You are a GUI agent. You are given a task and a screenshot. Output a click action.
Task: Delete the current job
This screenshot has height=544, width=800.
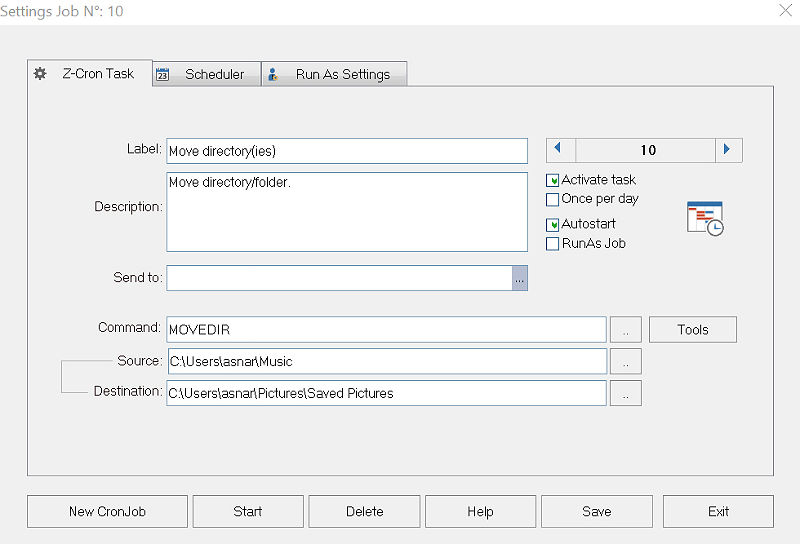pos(364,511)
